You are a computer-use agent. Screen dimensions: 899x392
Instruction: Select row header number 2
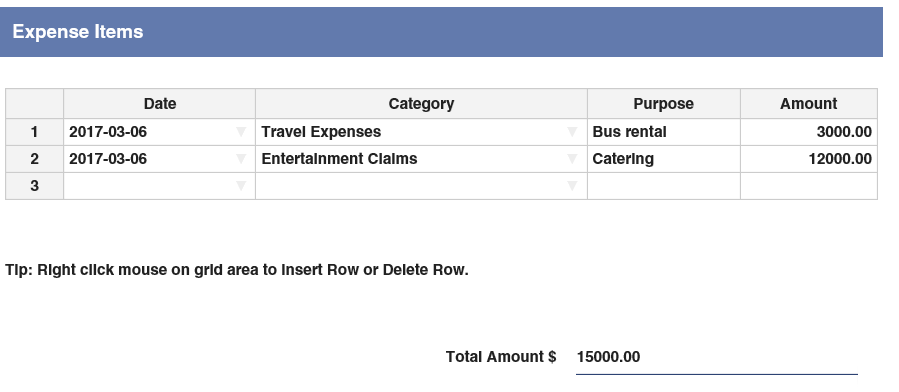pyautogui.click(x=34, y=159)
